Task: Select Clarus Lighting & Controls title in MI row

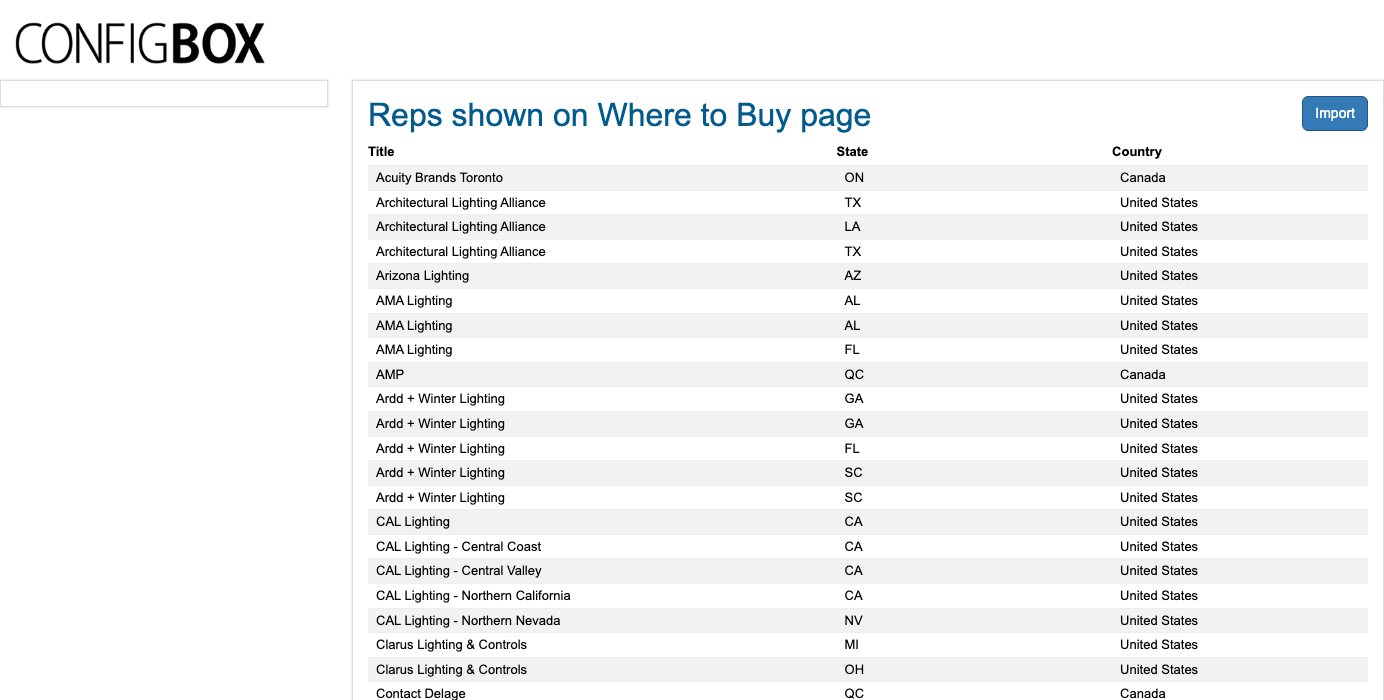Action: 451,645
